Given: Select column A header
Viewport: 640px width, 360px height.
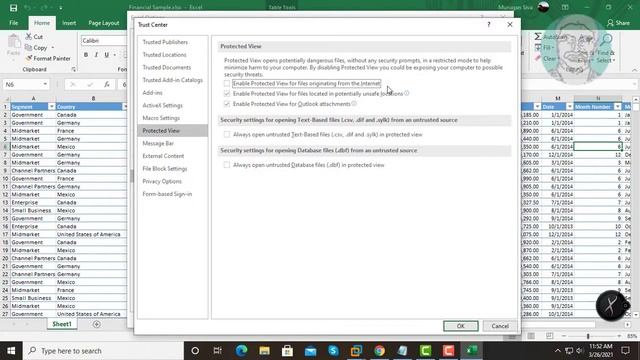Looking at the screenshot, I should pyautogui.click(x=33, y=98).
